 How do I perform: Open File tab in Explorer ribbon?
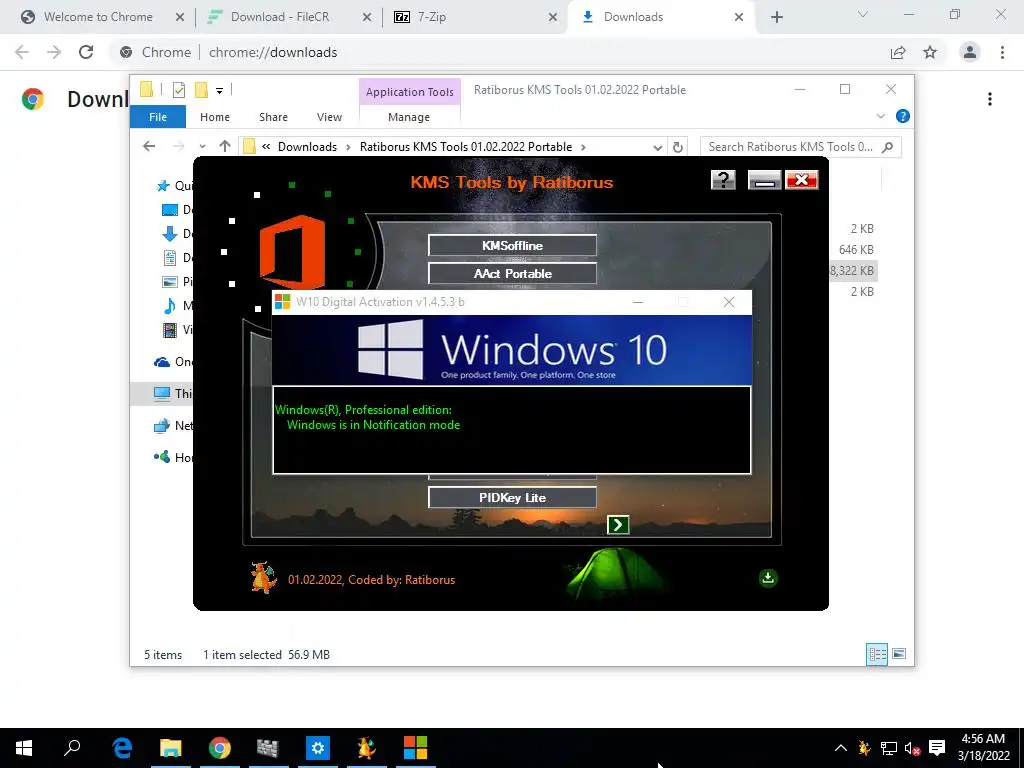point(158,117)
